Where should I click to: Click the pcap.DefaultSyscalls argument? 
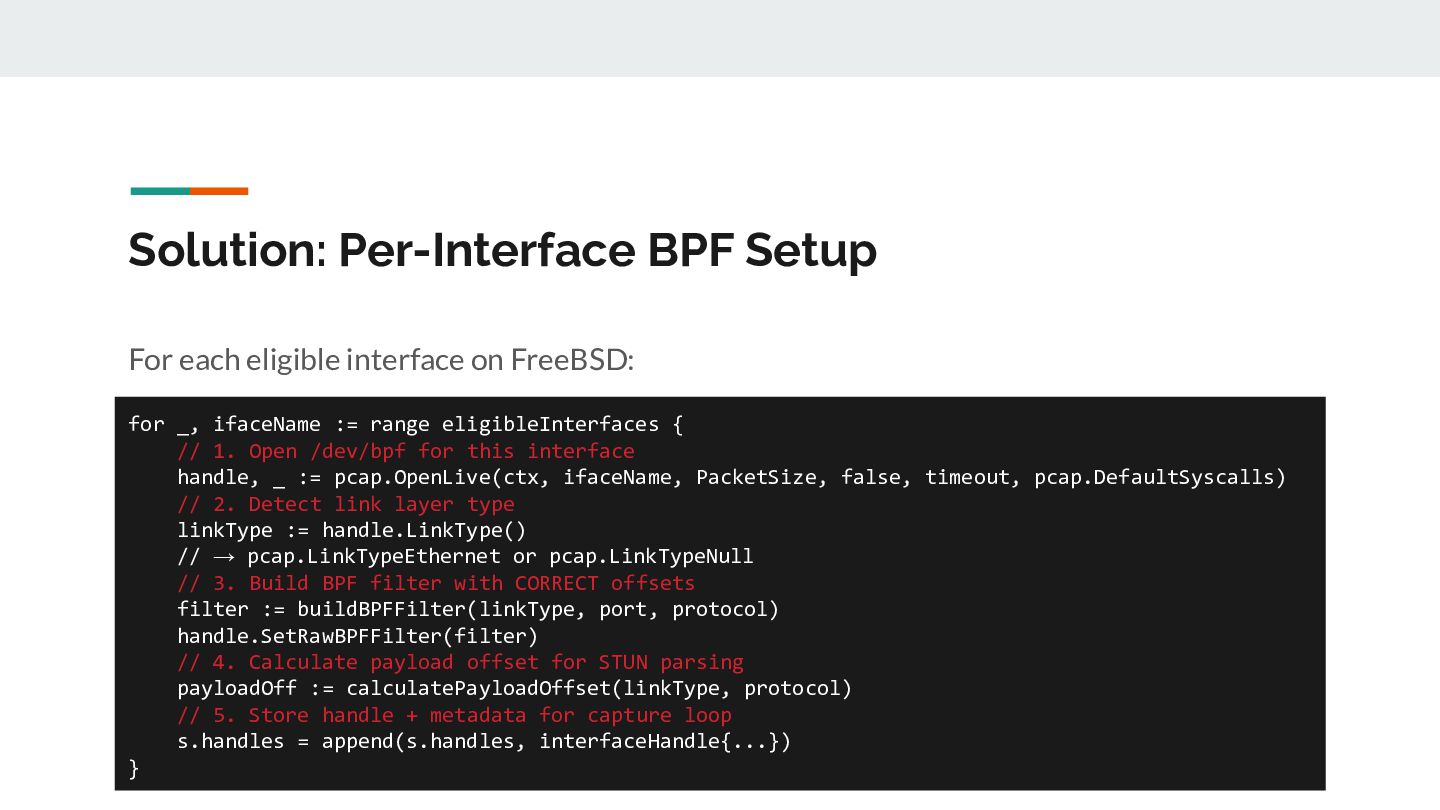1160,477
